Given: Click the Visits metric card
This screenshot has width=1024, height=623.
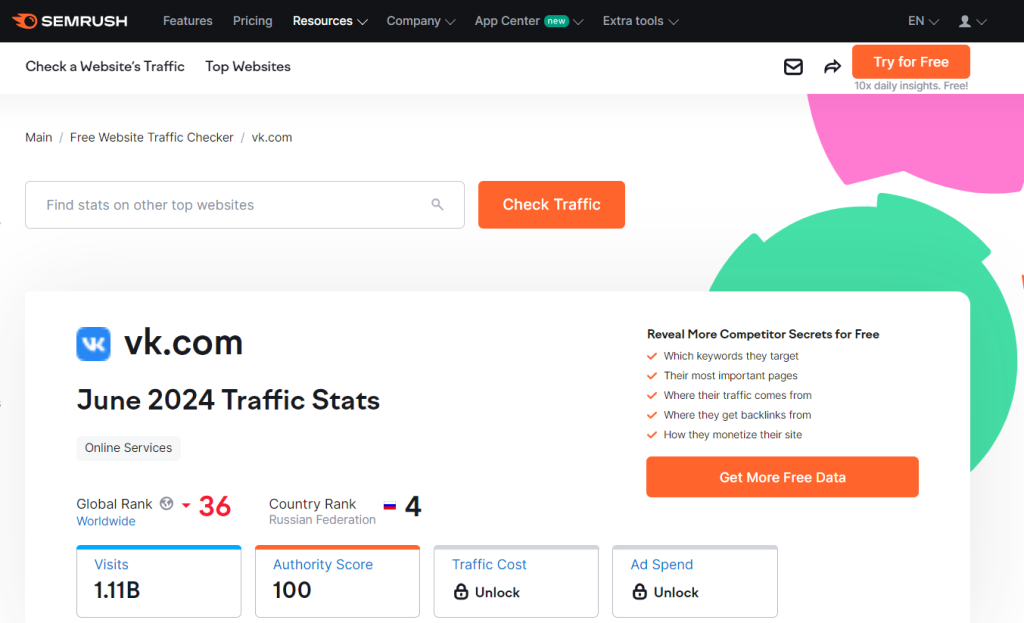Looking at the screenshot, I should pos(159,581).
